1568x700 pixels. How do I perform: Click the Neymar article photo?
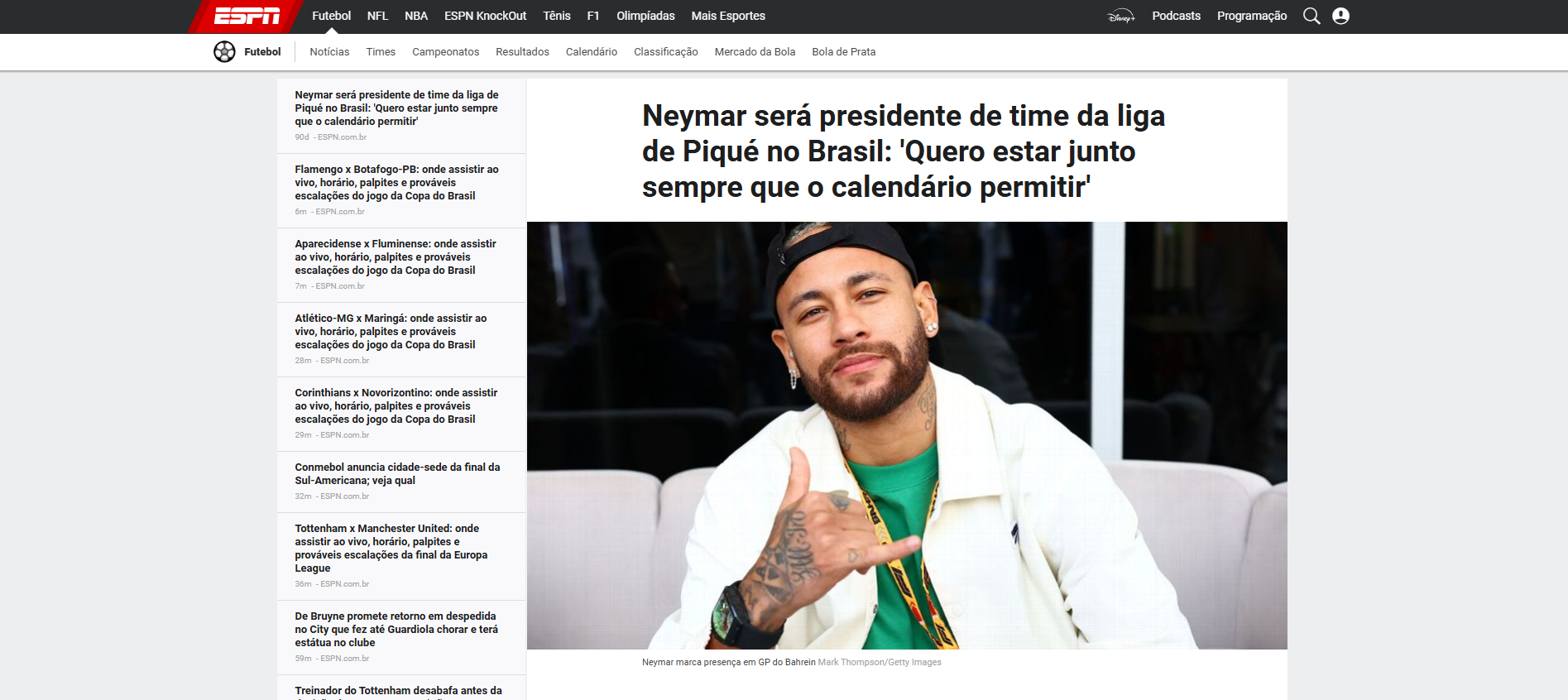[x=907, y=435]
